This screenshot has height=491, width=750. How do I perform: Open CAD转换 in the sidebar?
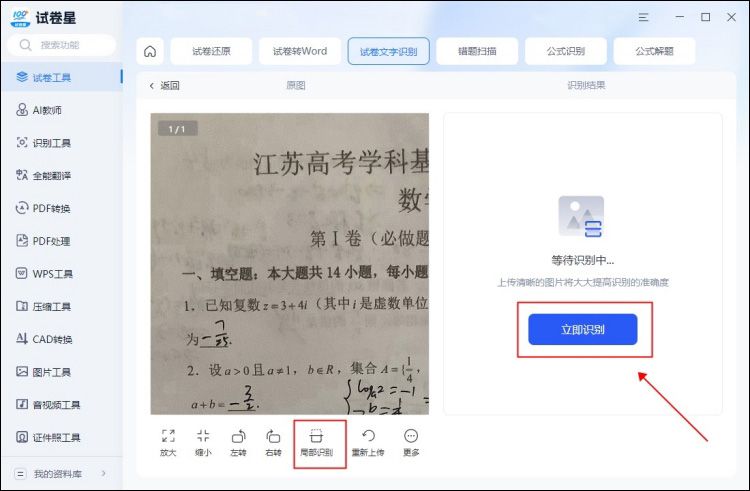(62, 339)
